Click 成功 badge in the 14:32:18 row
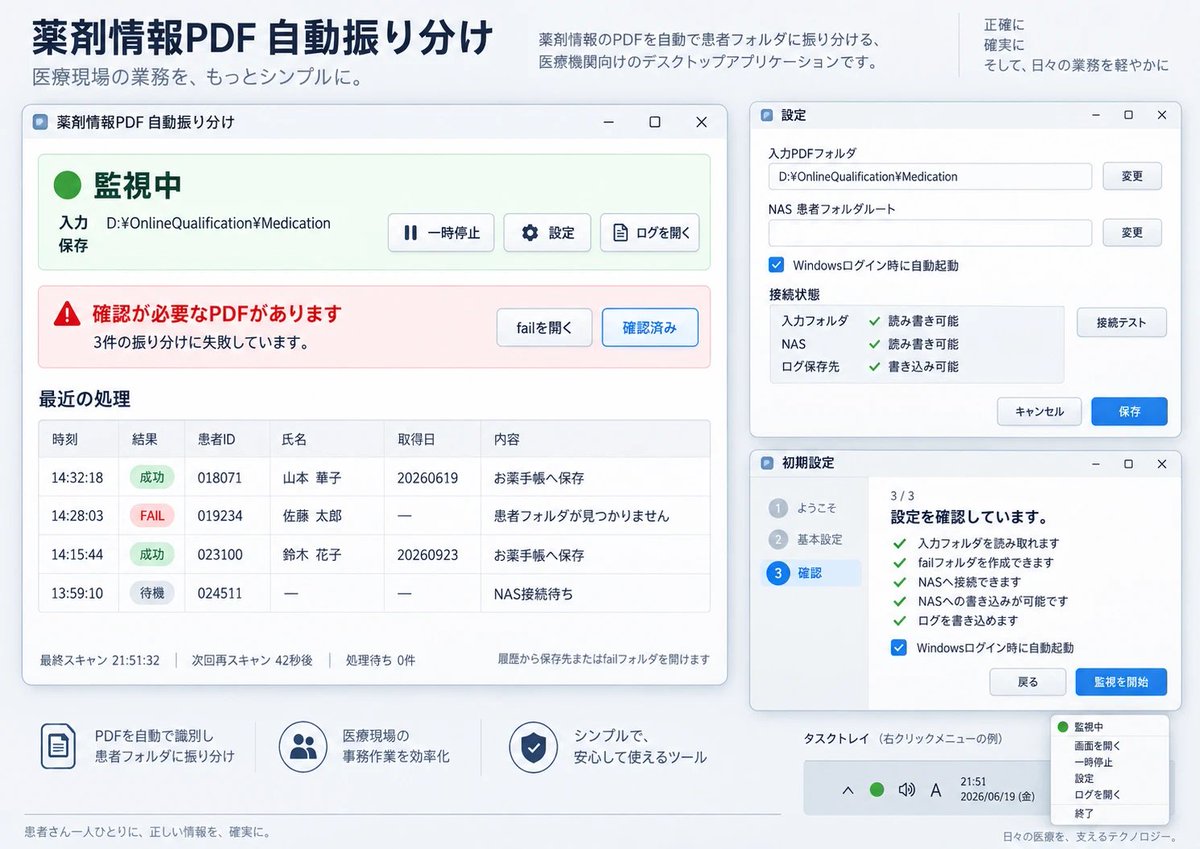 (x=152, y=477)
